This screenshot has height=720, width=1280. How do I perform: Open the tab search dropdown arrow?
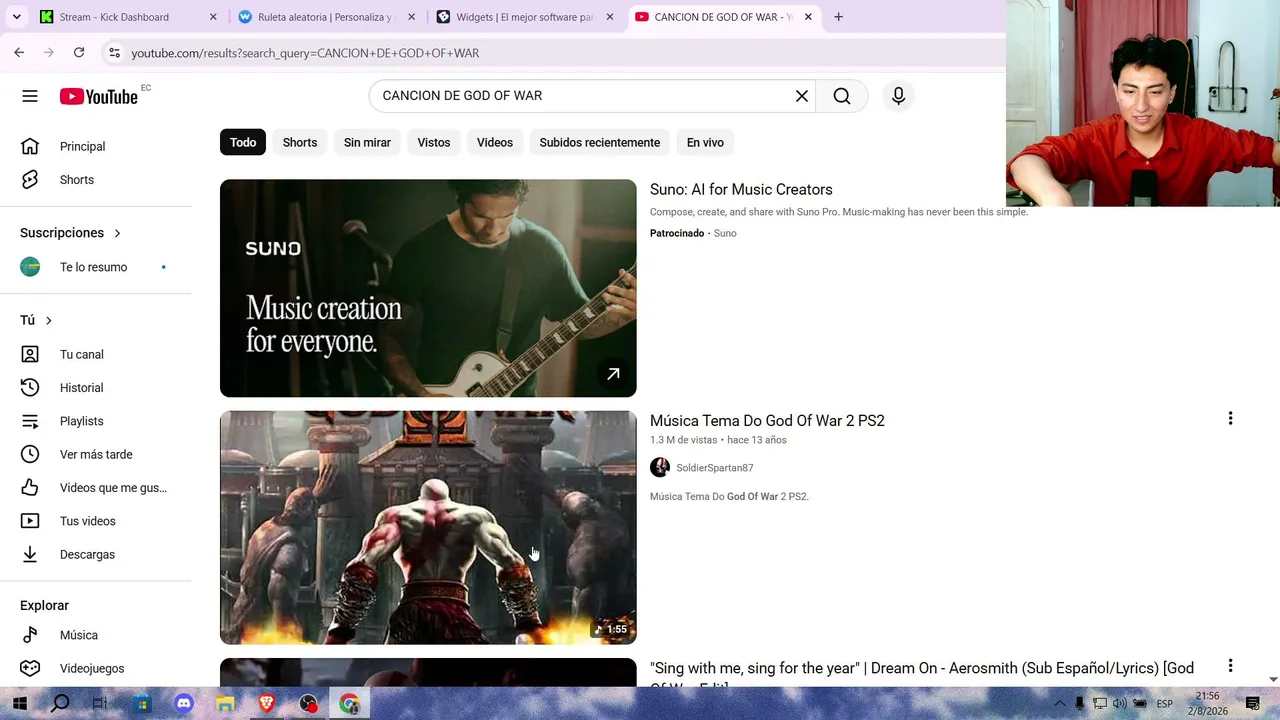(16, 17)
